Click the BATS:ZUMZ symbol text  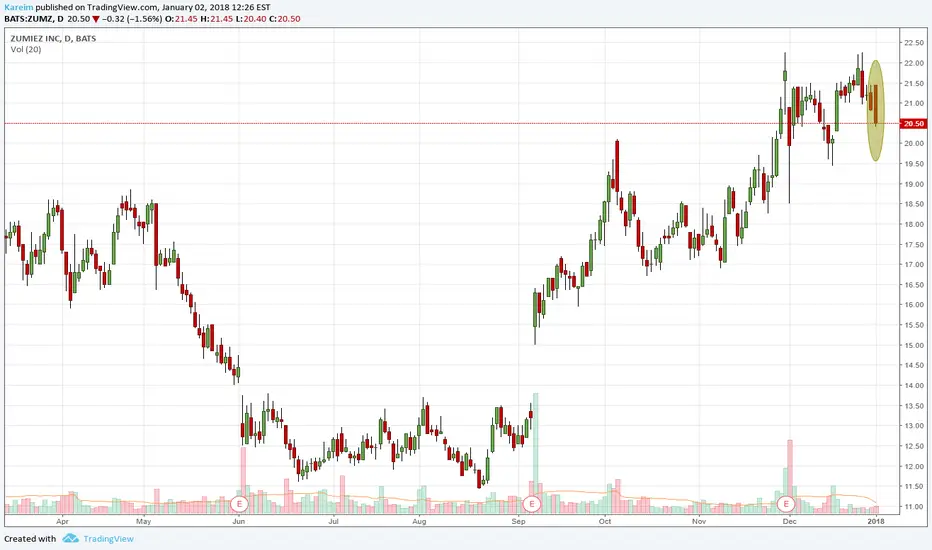27,19
